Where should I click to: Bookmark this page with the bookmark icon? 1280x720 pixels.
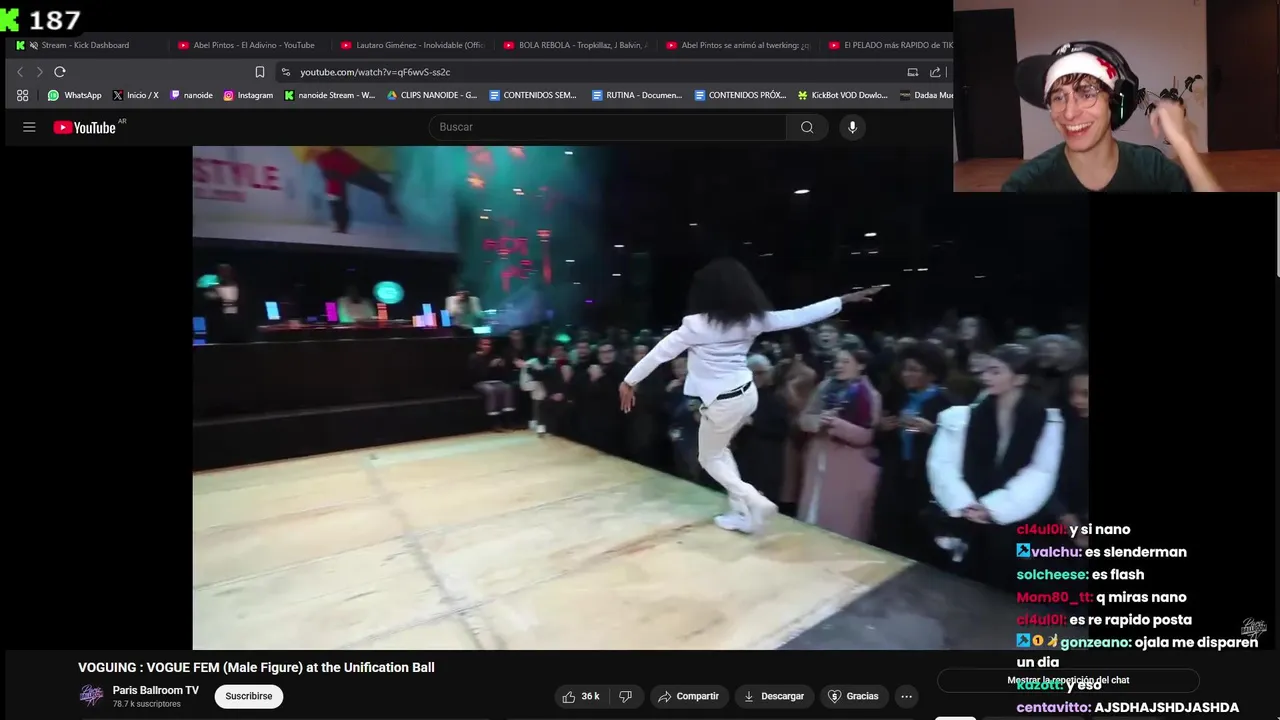(260, 72)
